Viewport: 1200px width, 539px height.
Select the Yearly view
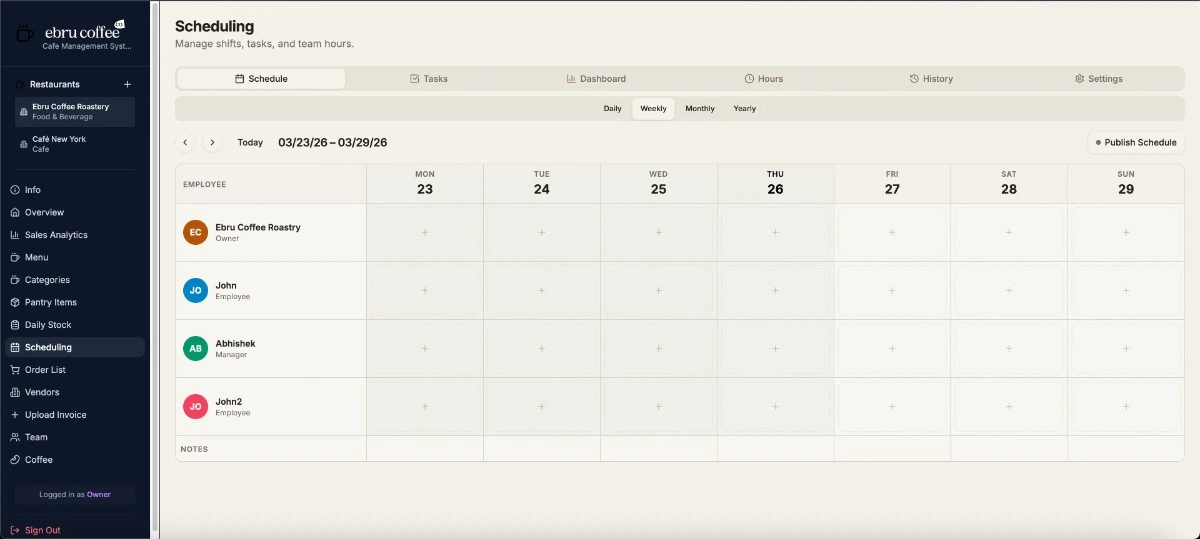(744, 108)
